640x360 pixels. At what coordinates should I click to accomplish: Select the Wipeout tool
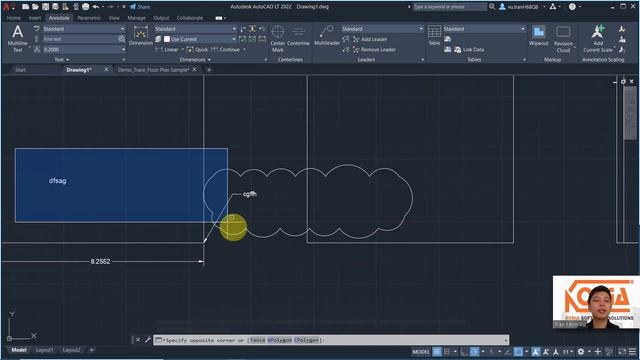point(538,36)
